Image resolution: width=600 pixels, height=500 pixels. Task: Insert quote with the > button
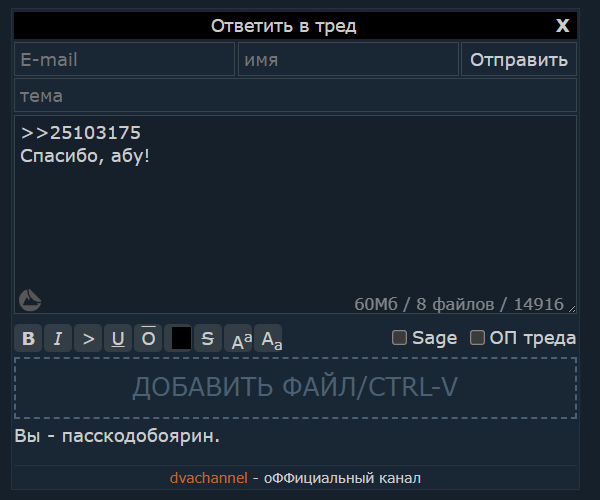[88, 338]
